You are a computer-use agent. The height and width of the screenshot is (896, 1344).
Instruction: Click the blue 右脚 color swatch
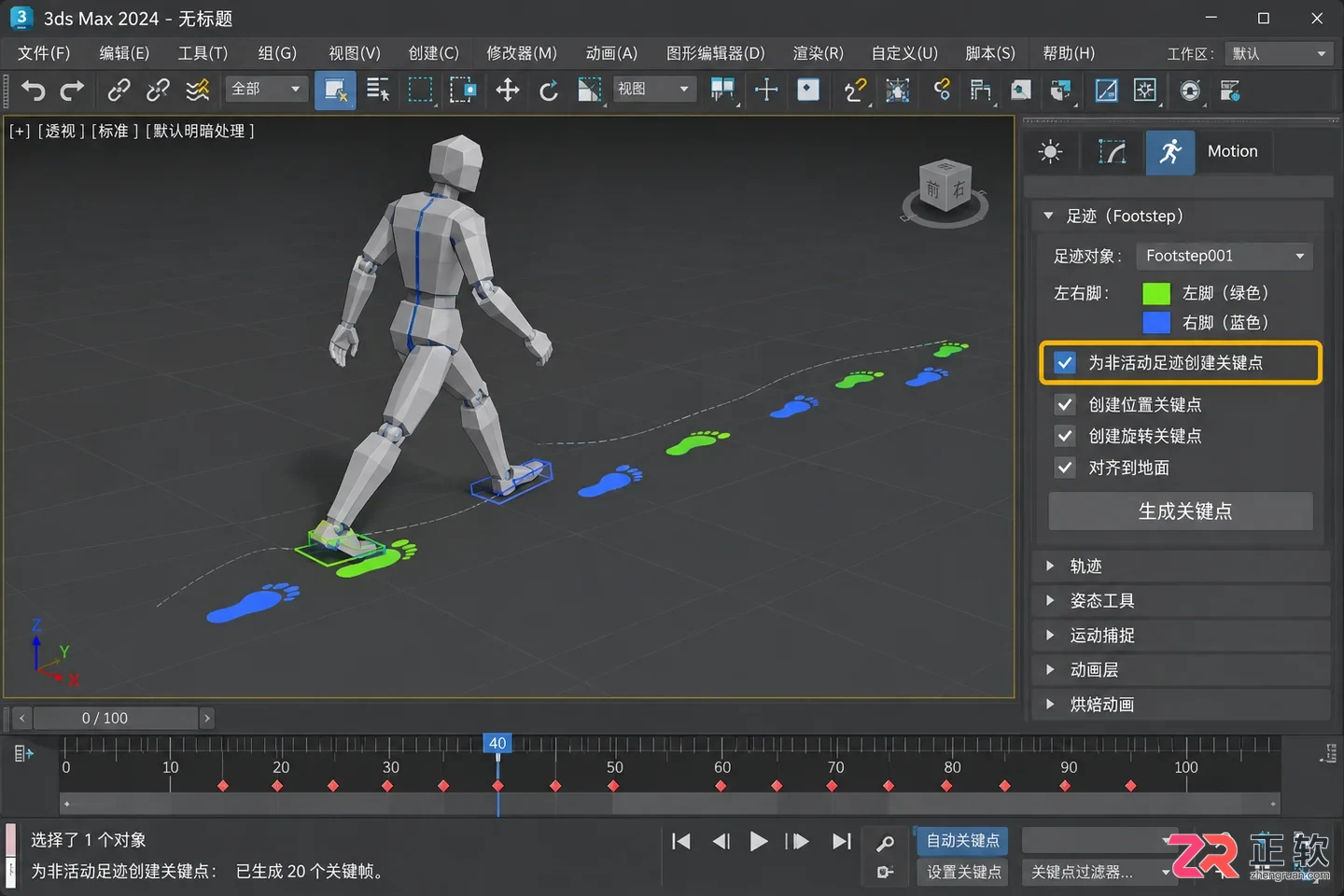(x=1156, y=323)
